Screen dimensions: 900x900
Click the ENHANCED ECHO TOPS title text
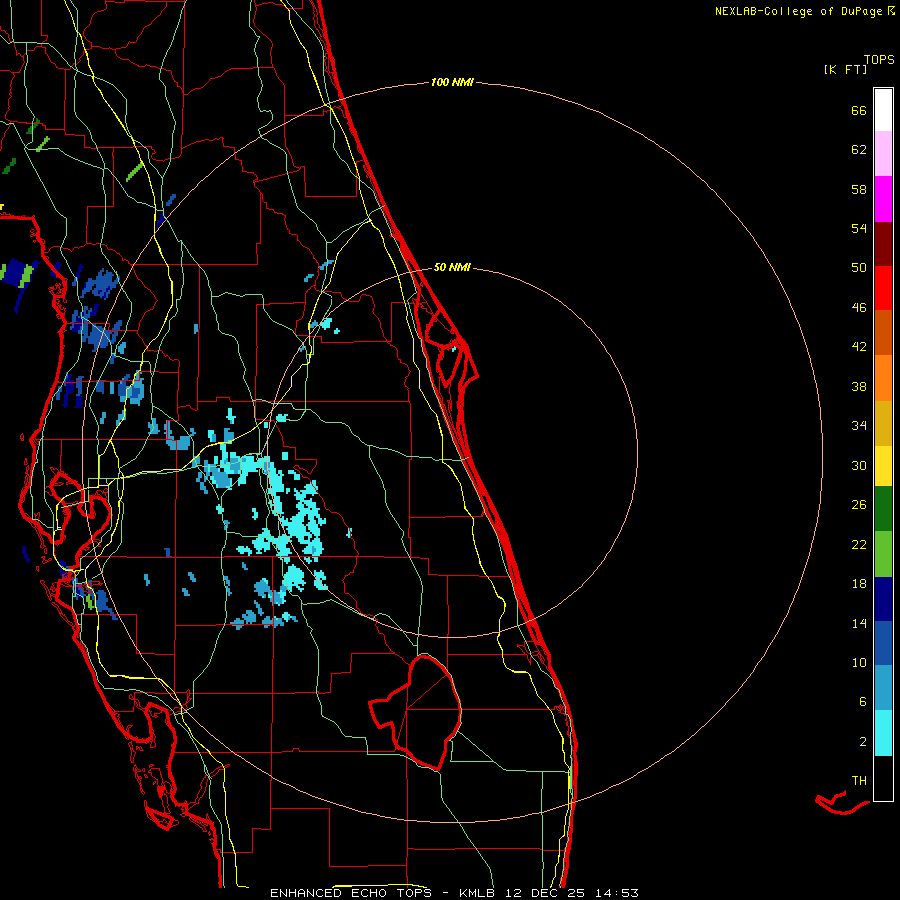coord(351,893)
